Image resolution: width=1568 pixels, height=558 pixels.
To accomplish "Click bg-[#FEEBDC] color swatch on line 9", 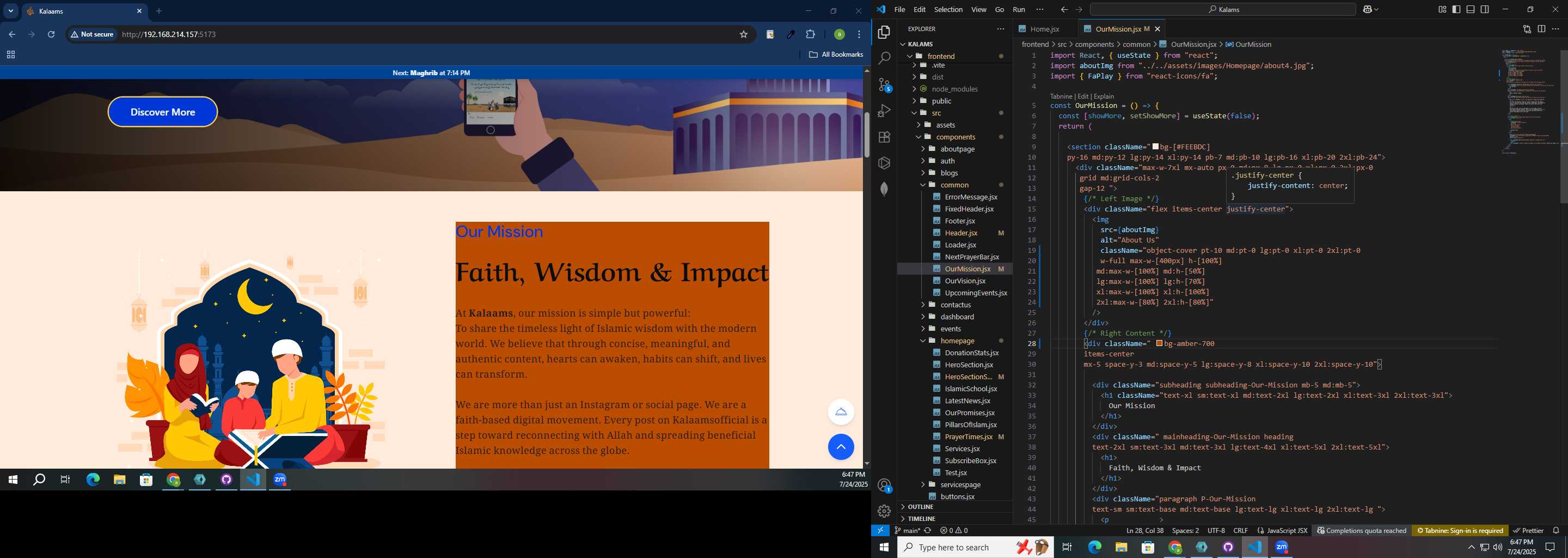I will [x=1155, y=147].
